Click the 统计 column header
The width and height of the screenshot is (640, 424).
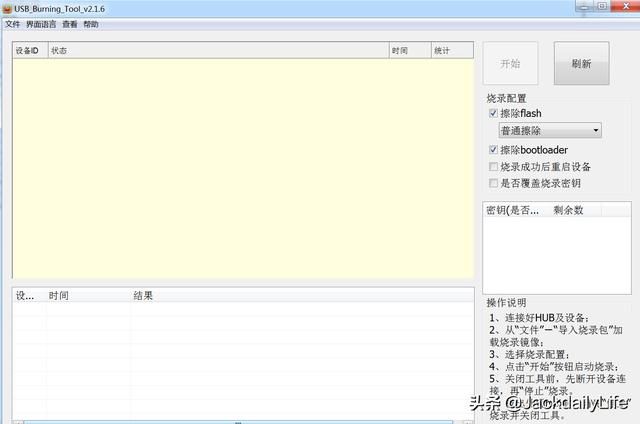(452, 51)
